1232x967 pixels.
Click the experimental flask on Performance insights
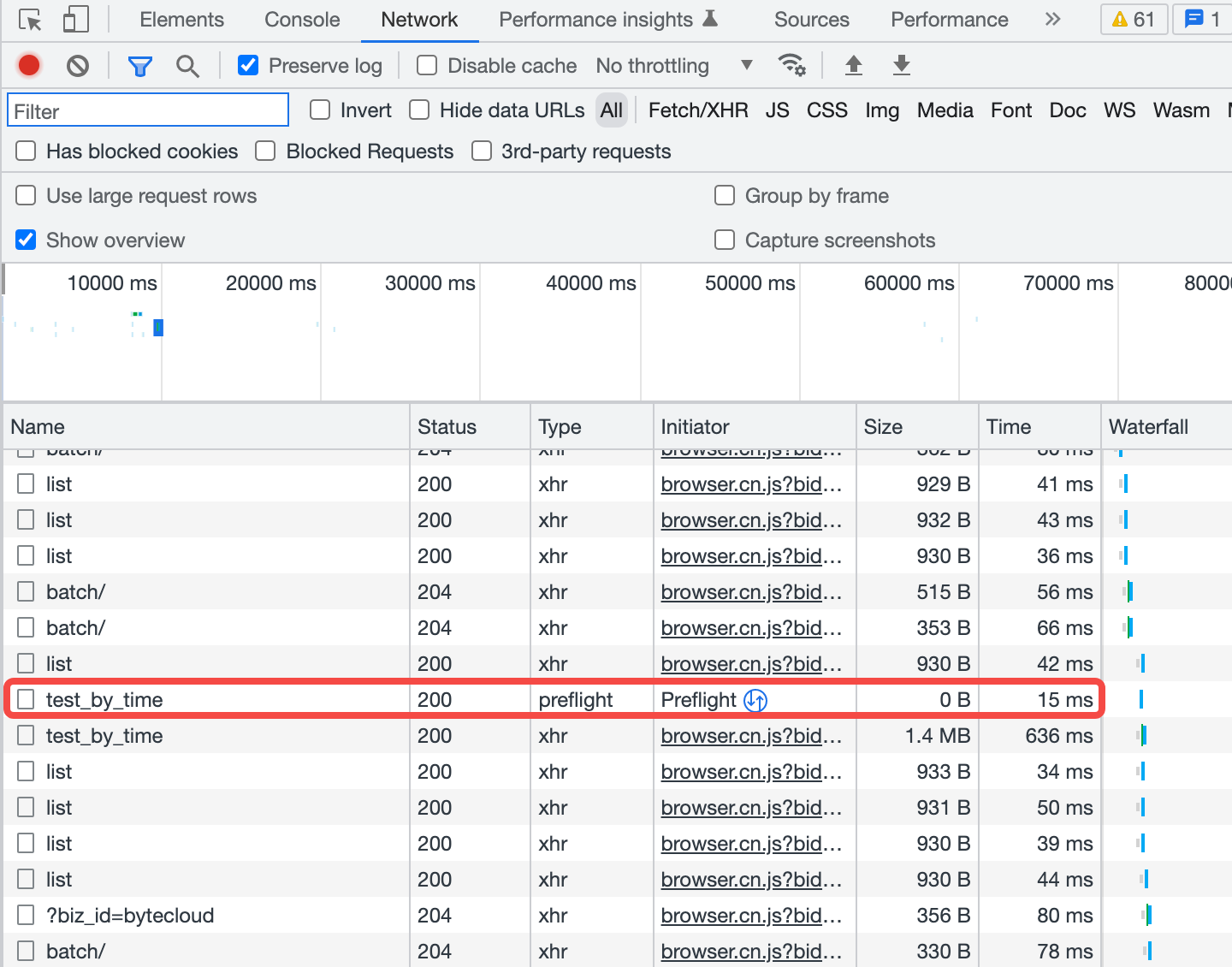tap(710, 19)
